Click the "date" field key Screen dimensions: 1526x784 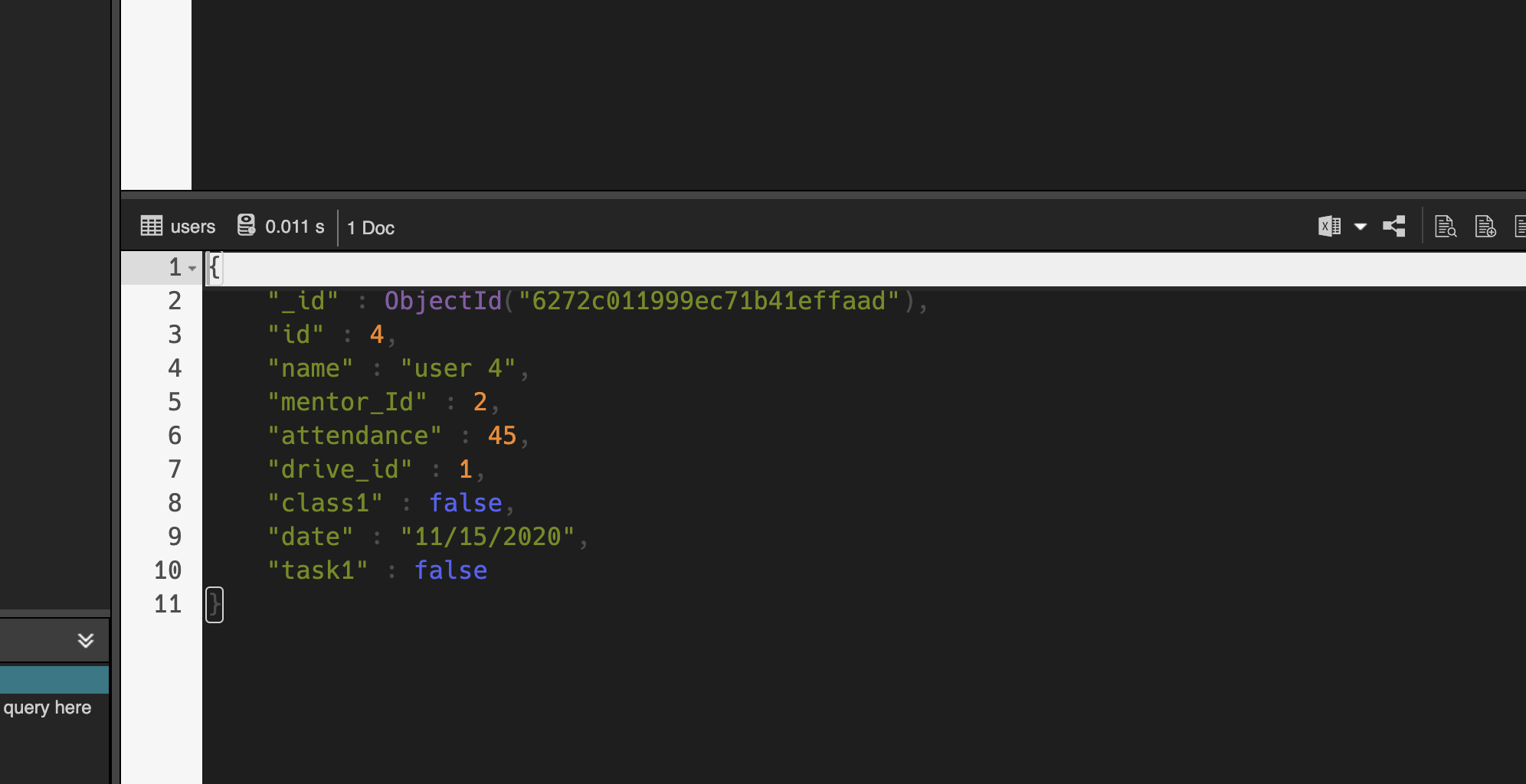[x=310, y=537]
